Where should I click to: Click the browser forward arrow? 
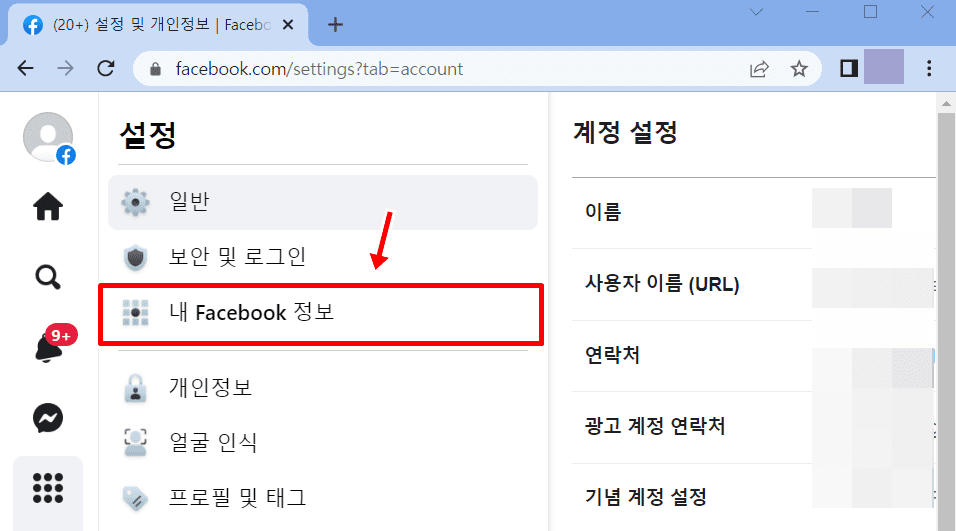[65, 68]
